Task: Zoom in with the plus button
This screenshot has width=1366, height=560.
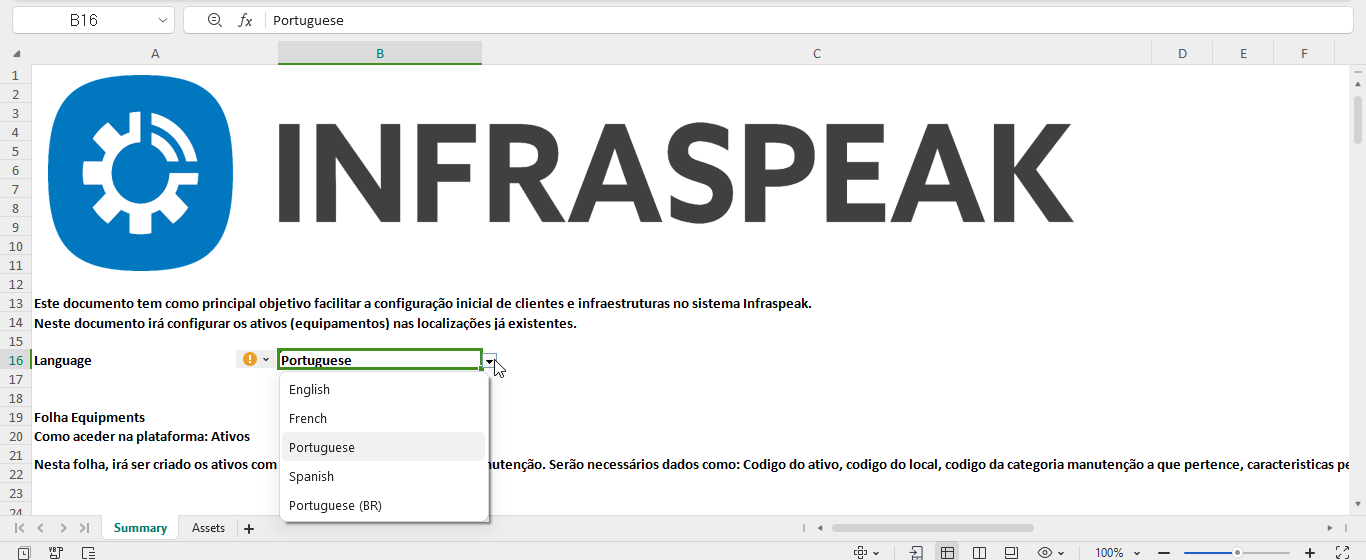Action: click(x=1310, y=552)
